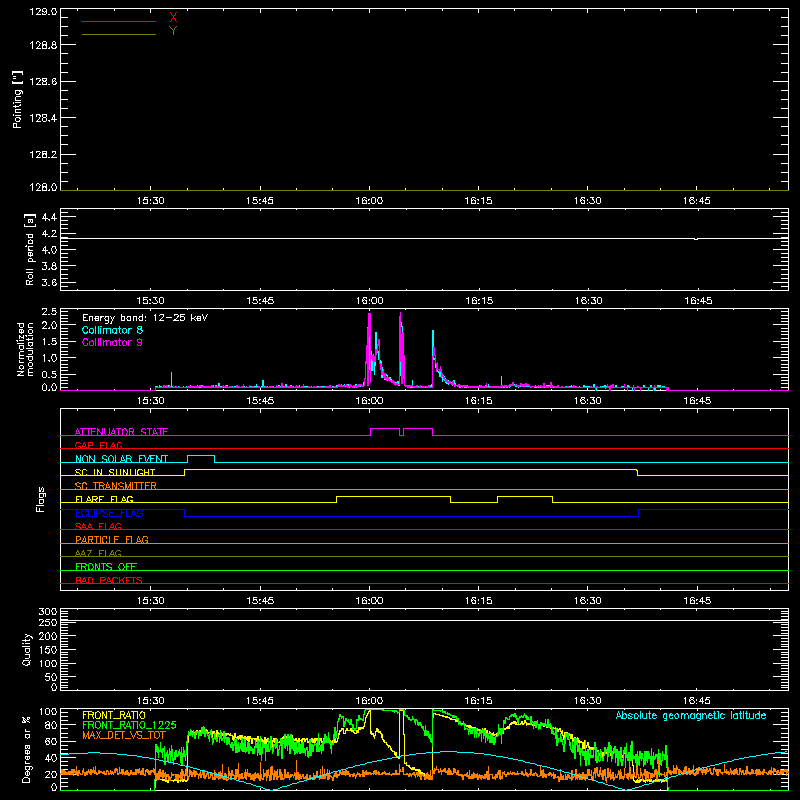This screenshot has width=800, height=800.
Task: Select the red X legend line sample
Action: click(119, 21)
